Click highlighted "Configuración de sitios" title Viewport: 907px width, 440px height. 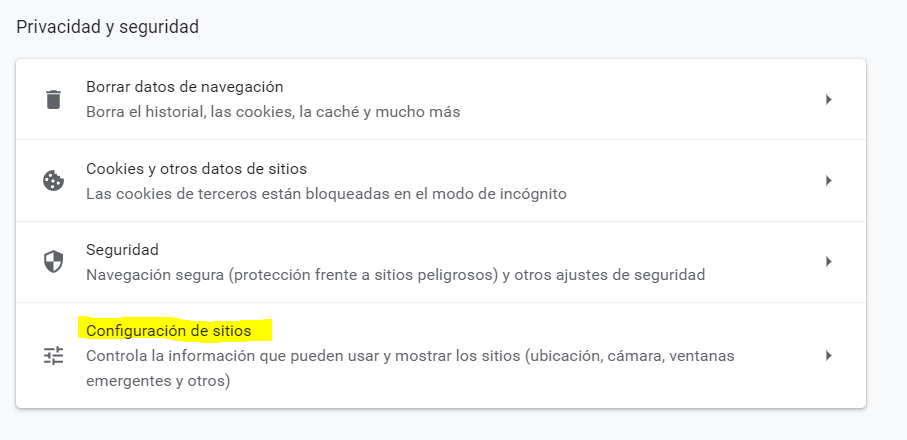(x=178, y=330)
